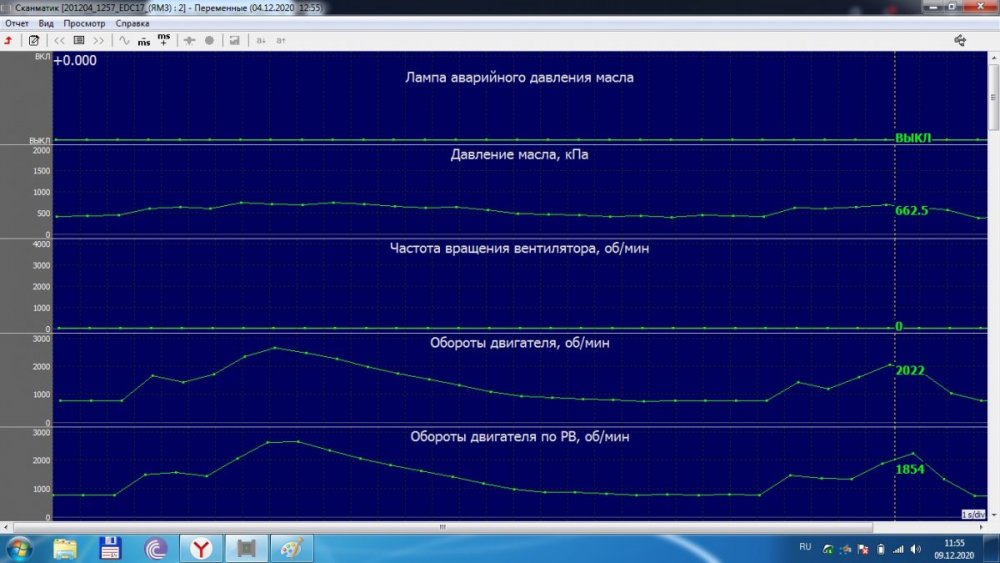Click Обороты двигателя по РВ, об/мин title
The image size is (1000, 563).
519,437
